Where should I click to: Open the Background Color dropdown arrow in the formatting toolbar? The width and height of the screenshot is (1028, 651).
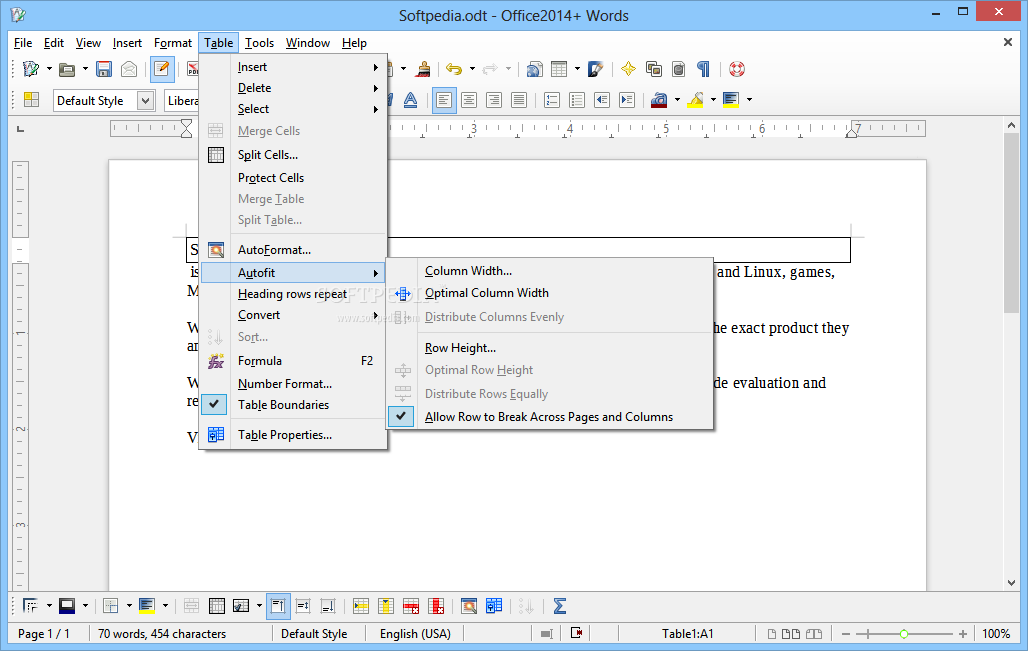[749, 100]
